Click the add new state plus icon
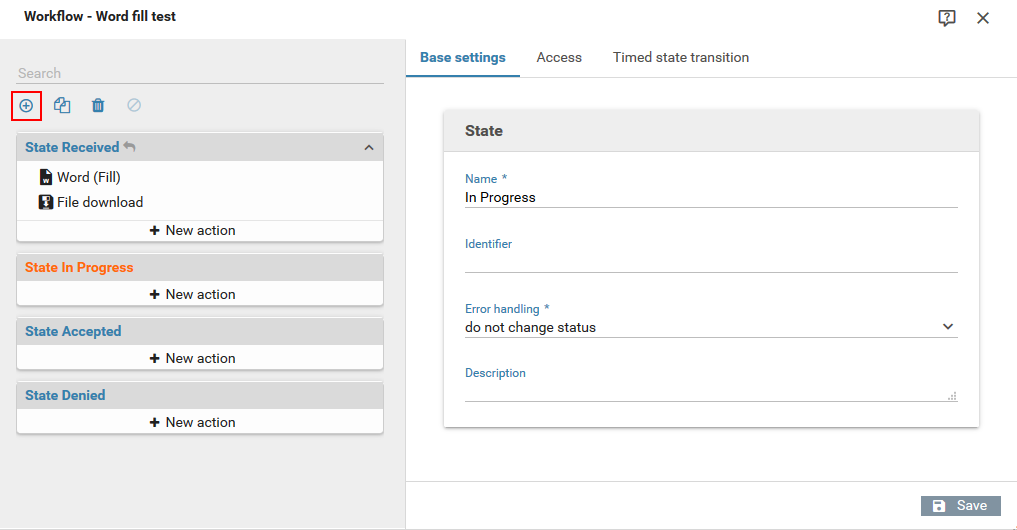Viewport: 1017px width, 530px height. click(x=26, y=105)
